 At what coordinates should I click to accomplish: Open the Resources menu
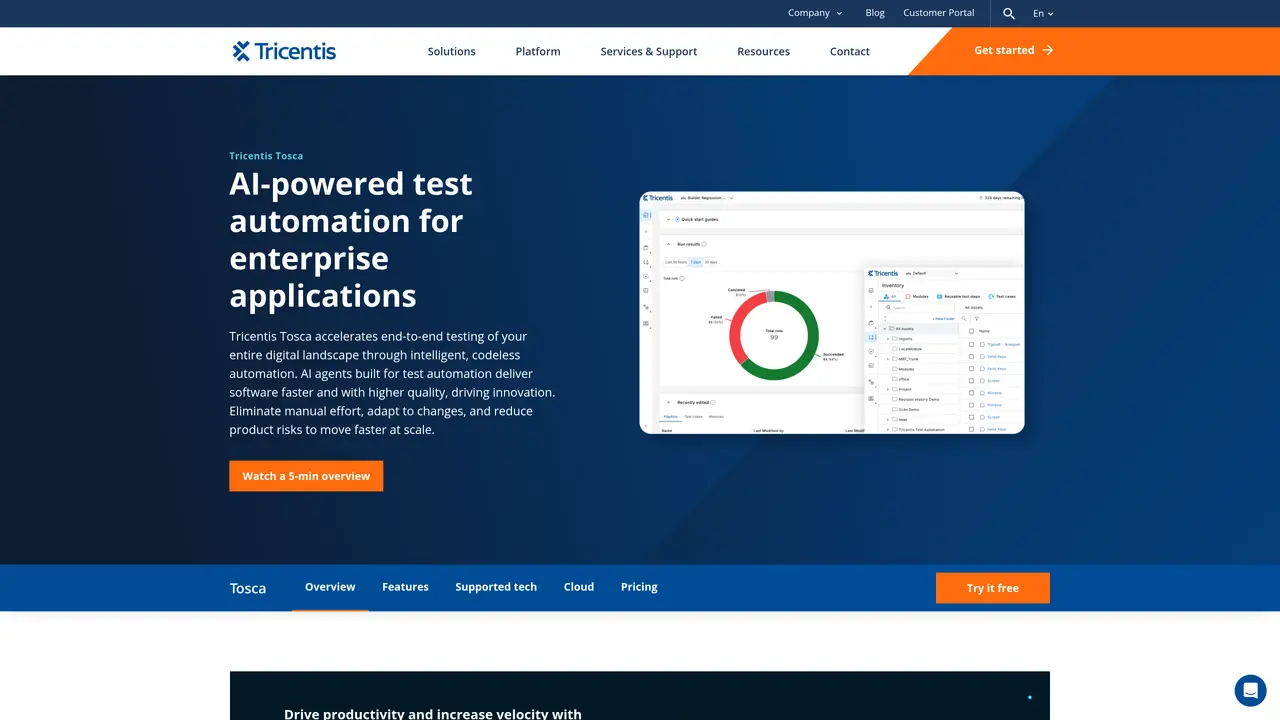coord(764,51)
